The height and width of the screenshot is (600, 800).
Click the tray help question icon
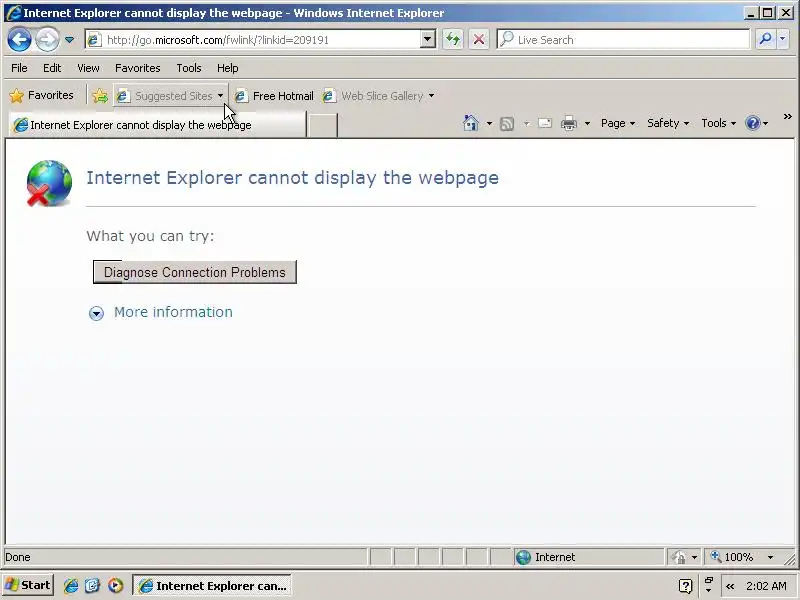(x=686, y=586)
